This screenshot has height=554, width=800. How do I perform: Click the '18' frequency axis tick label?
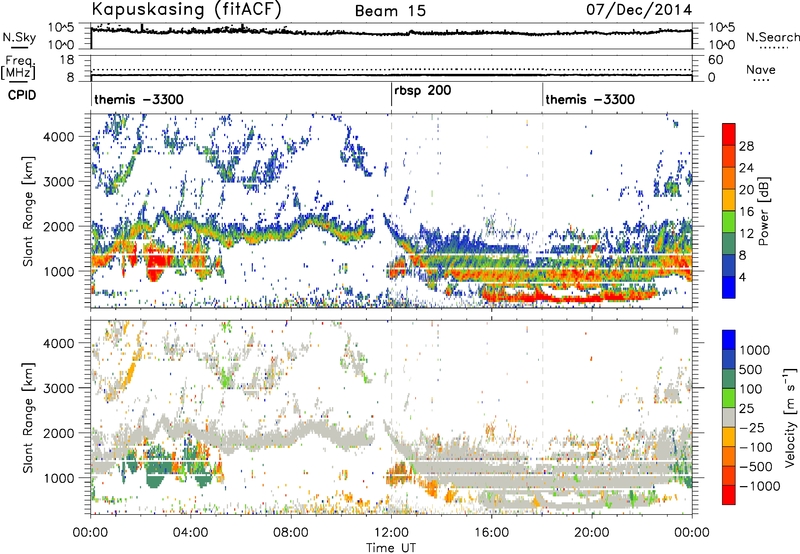click(x=66, y=60)
